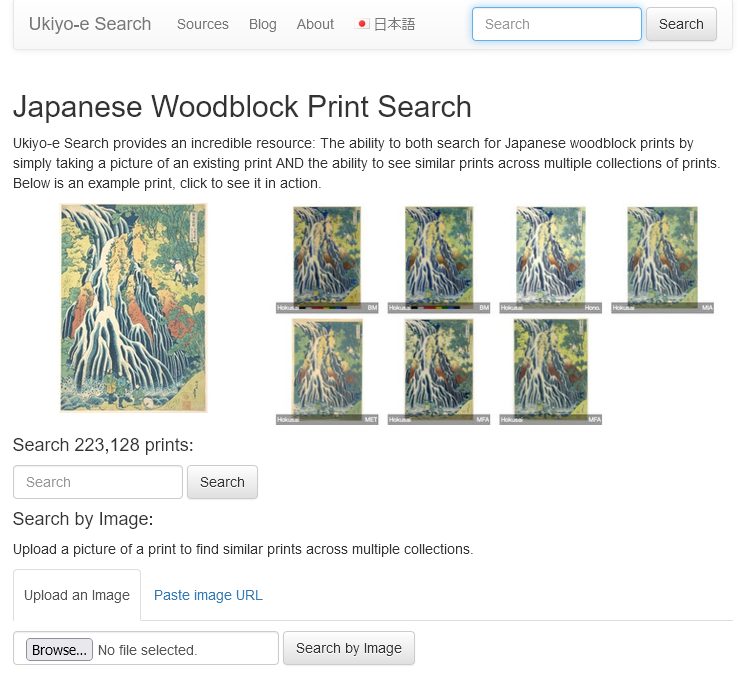The image size is (740, 678).
Task: Open the Sources menu item
Action: pos(202,24)
